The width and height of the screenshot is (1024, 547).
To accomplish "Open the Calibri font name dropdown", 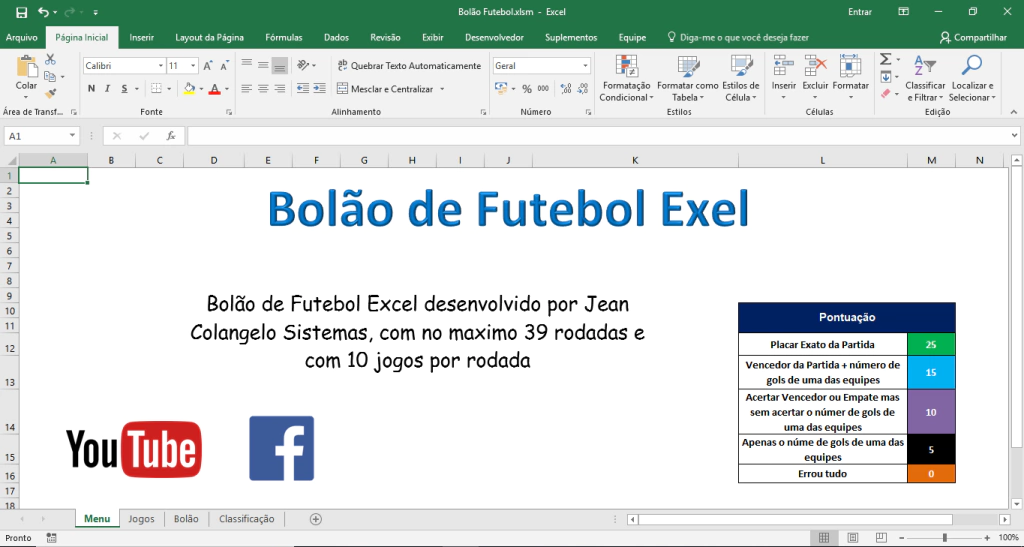I will tap(160, 66).
